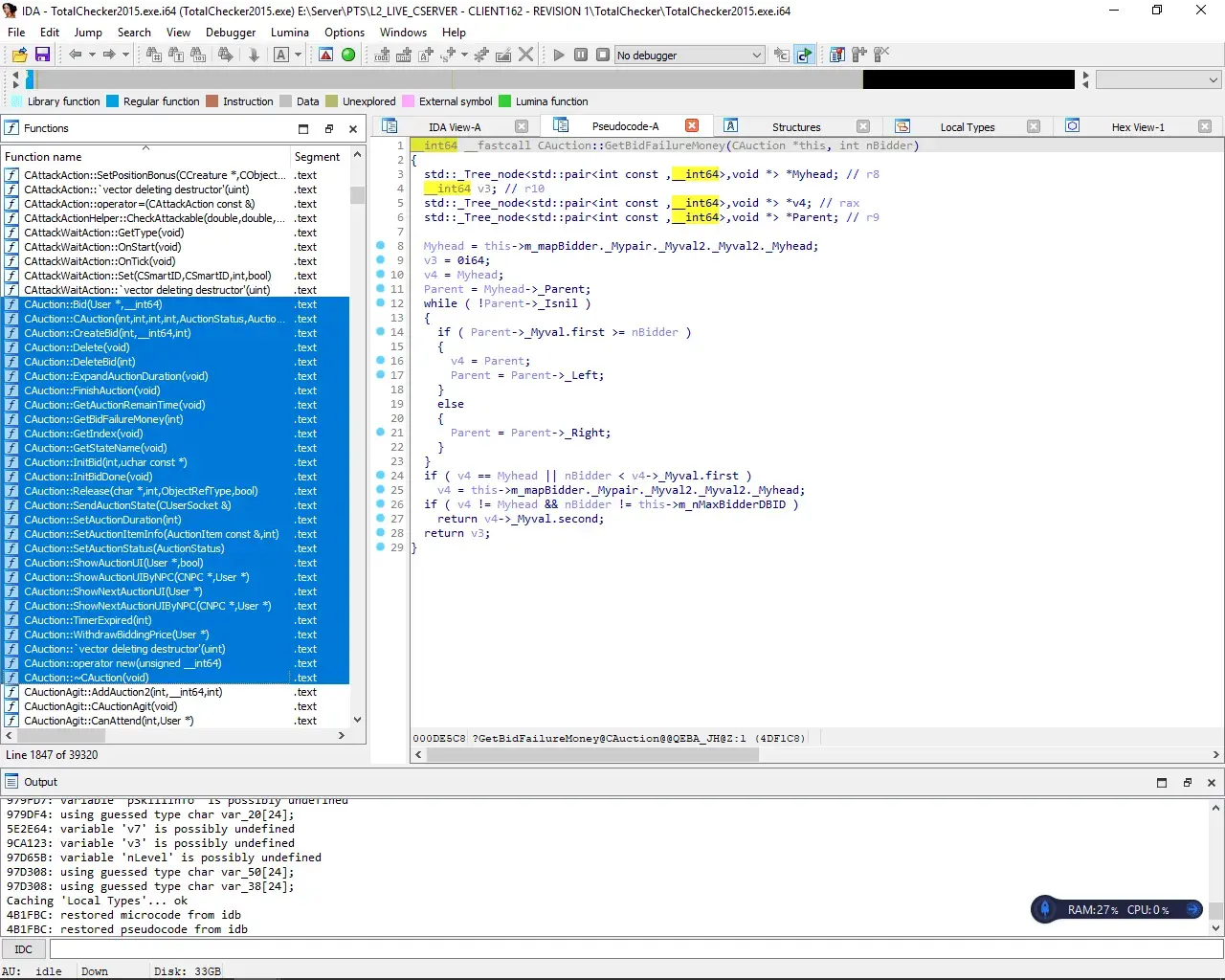Jump back with the left arrow
Image resolution: width=1225 pixels, height=980 pixels.
pyautogui.click(x=75, y=55)
